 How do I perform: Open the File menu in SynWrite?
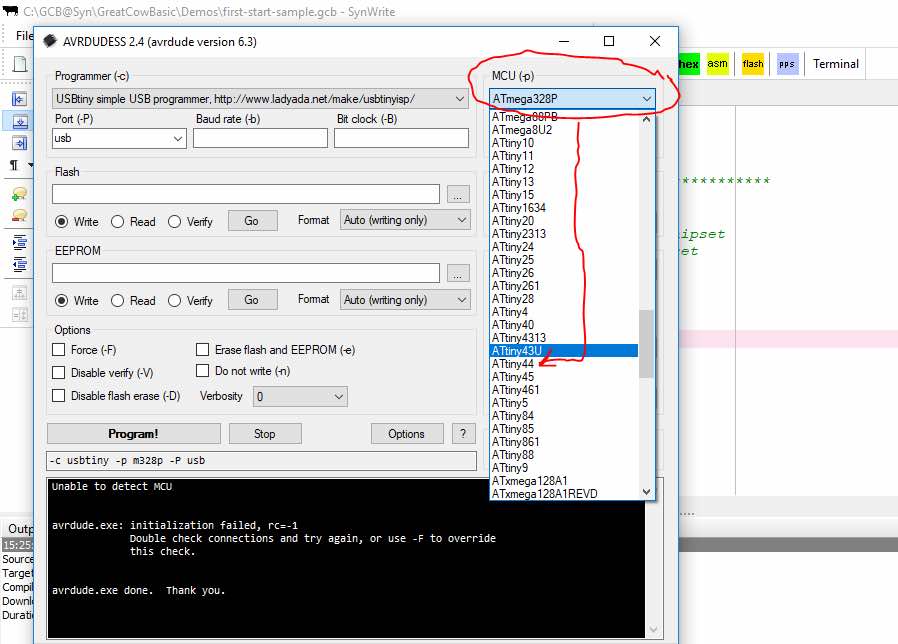24,36
